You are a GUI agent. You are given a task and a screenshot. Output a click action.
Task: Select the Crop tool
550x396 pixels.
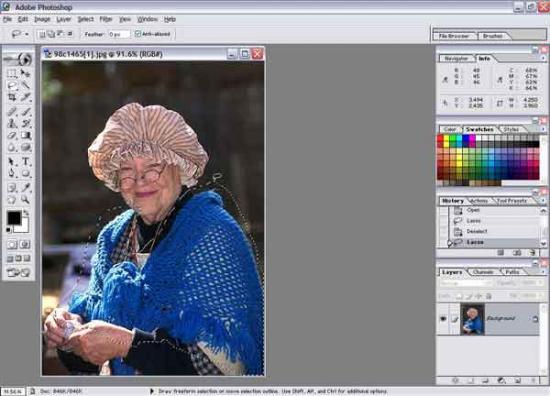click(12, 98)
